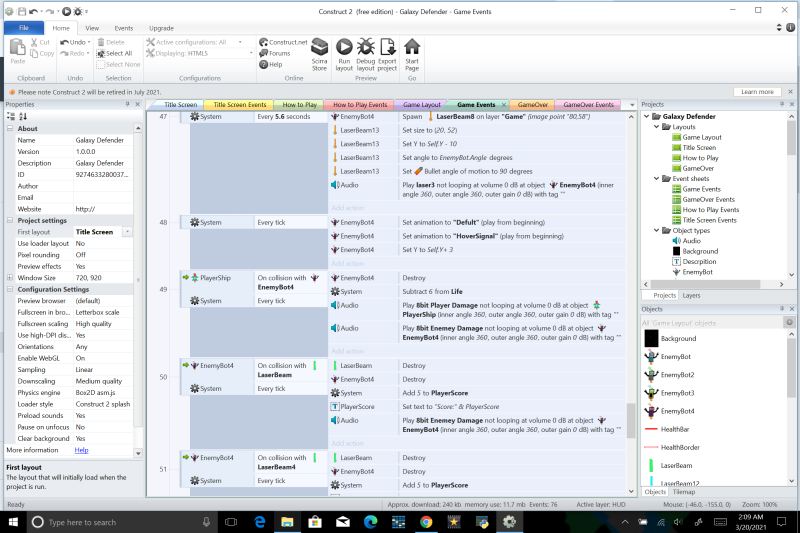Close the Game Events tab
This screenshot has height=533, width=800.
504,105
